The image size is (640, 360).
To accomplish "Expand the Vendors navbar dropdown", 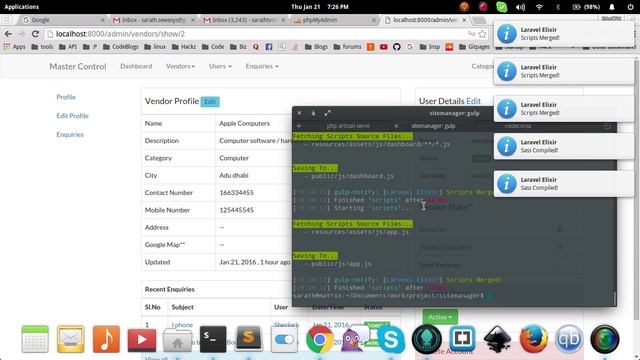I will point(180,66).
